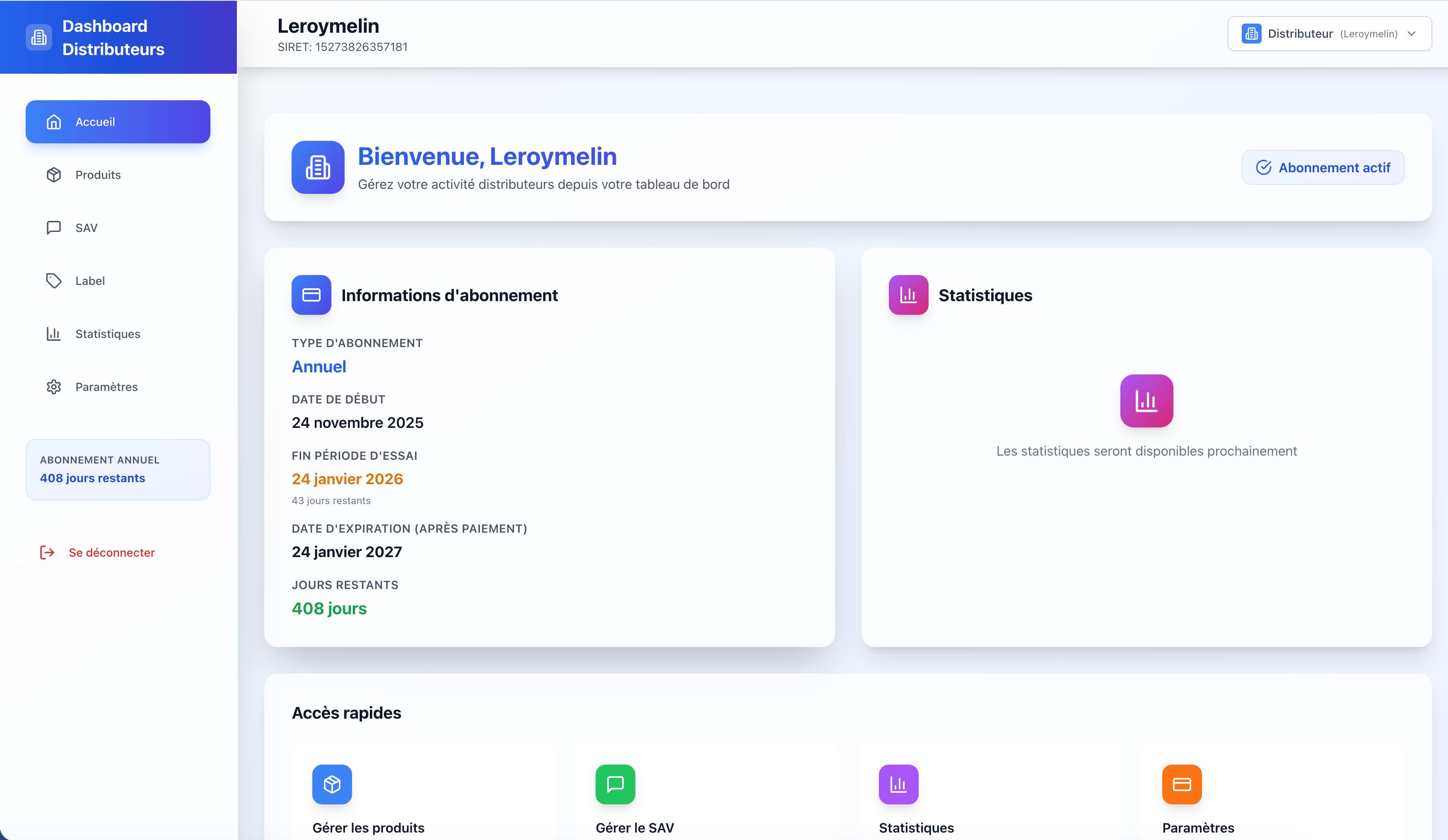Click the Abonnement annuel remaining days box

point(118,469)
